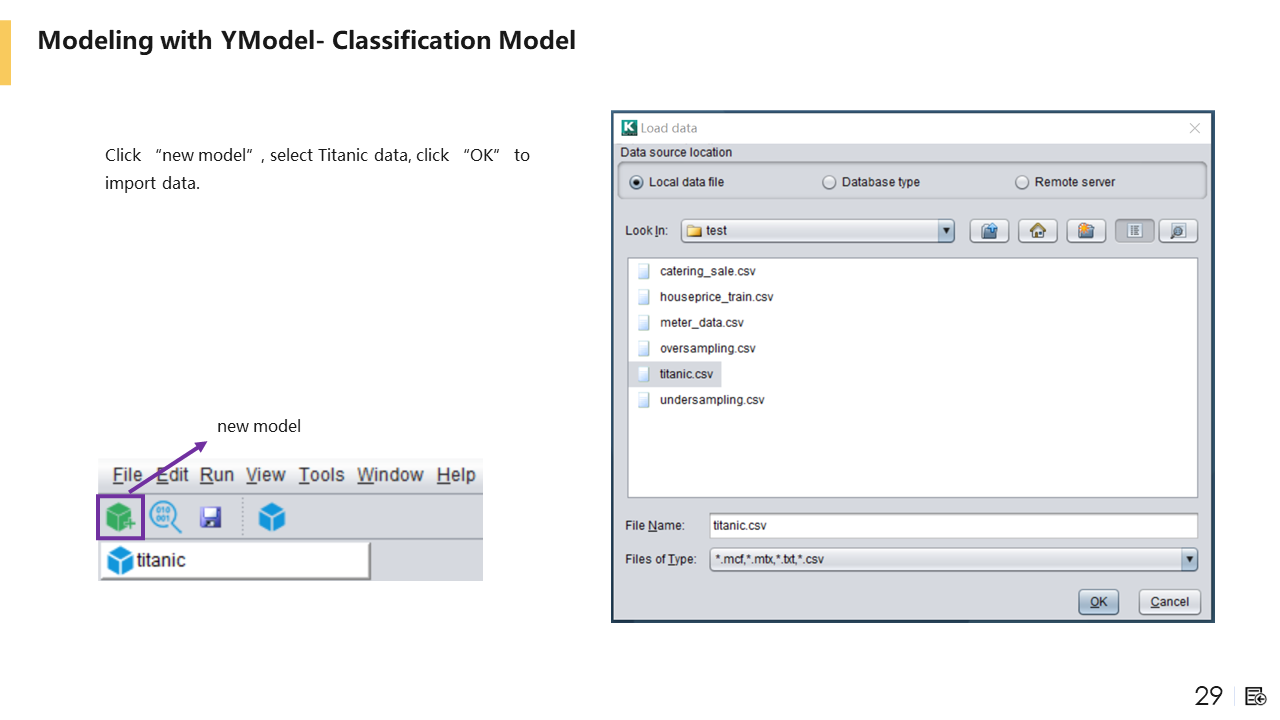This screenshot has height=720, width=1280.
Task: Create a new folder in dialog
Action: point(1086,231)
